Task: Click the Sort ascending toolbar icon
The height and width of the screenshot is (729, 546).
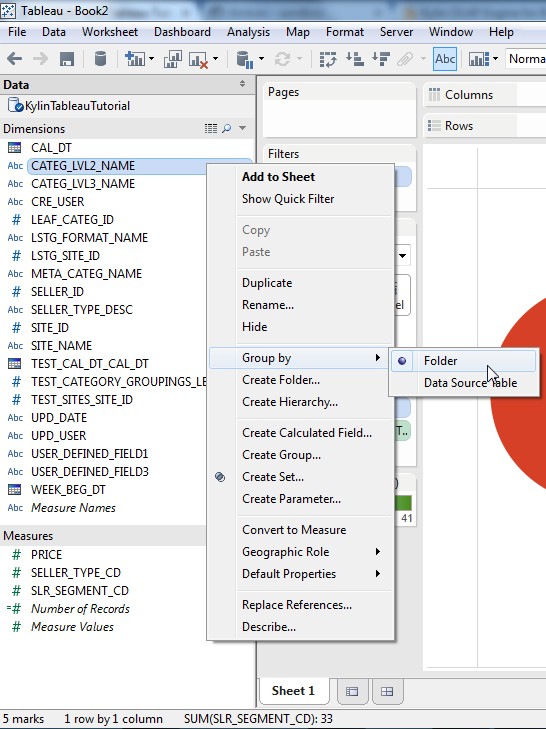Action: coord(355,59)
